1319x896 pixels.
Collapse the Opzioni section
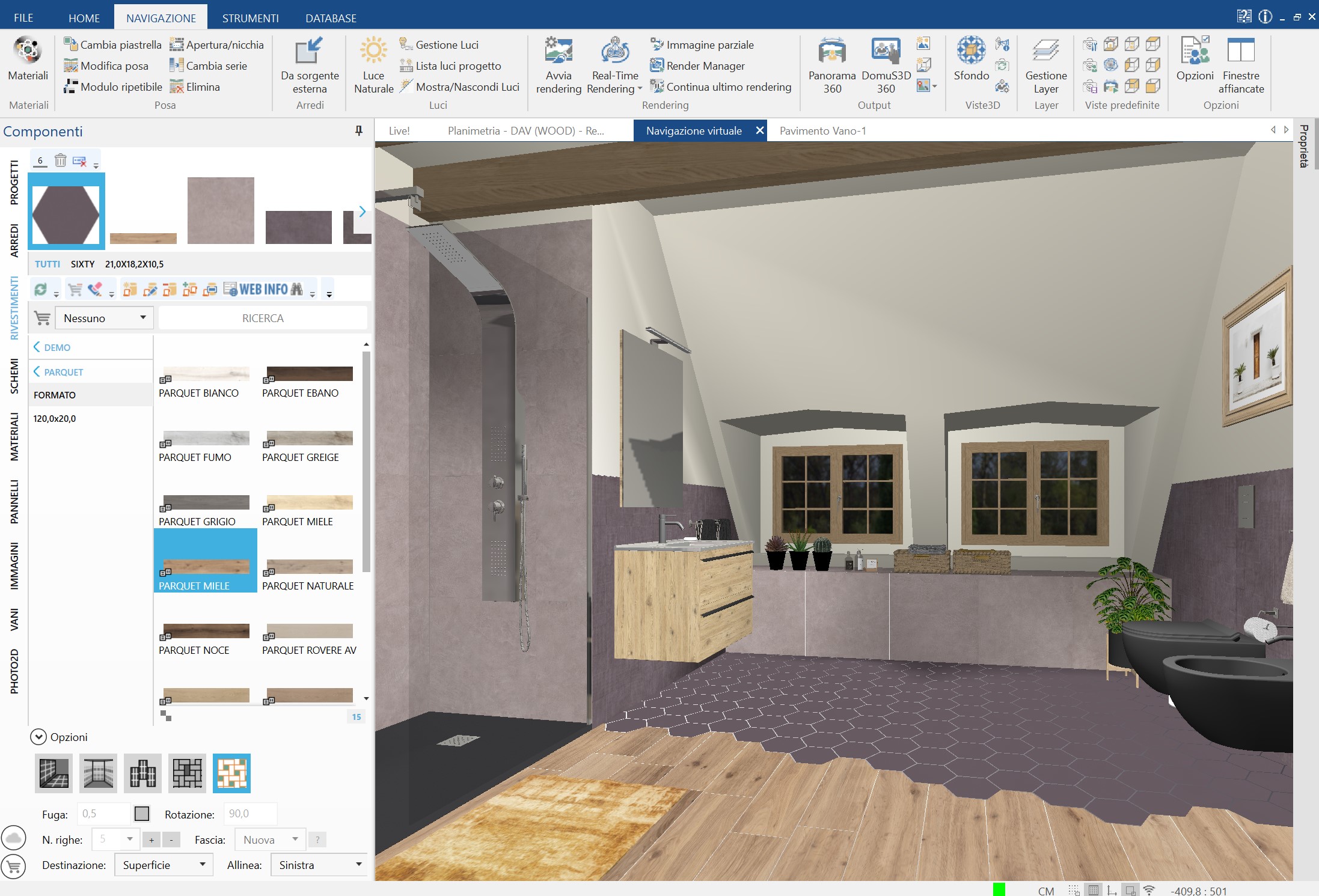click(38, 737)
